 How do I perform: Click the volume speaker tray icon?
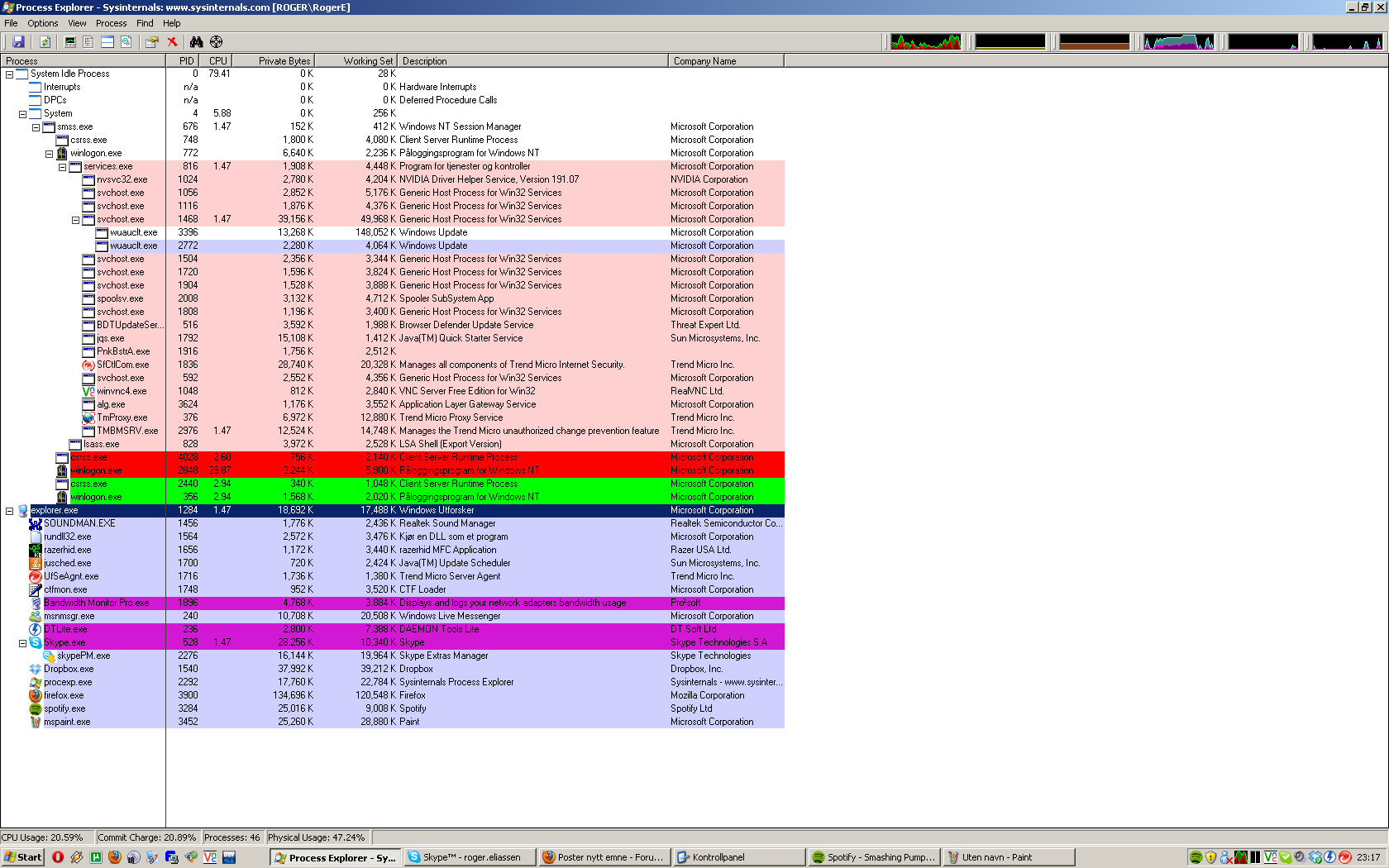point(1300,857)
